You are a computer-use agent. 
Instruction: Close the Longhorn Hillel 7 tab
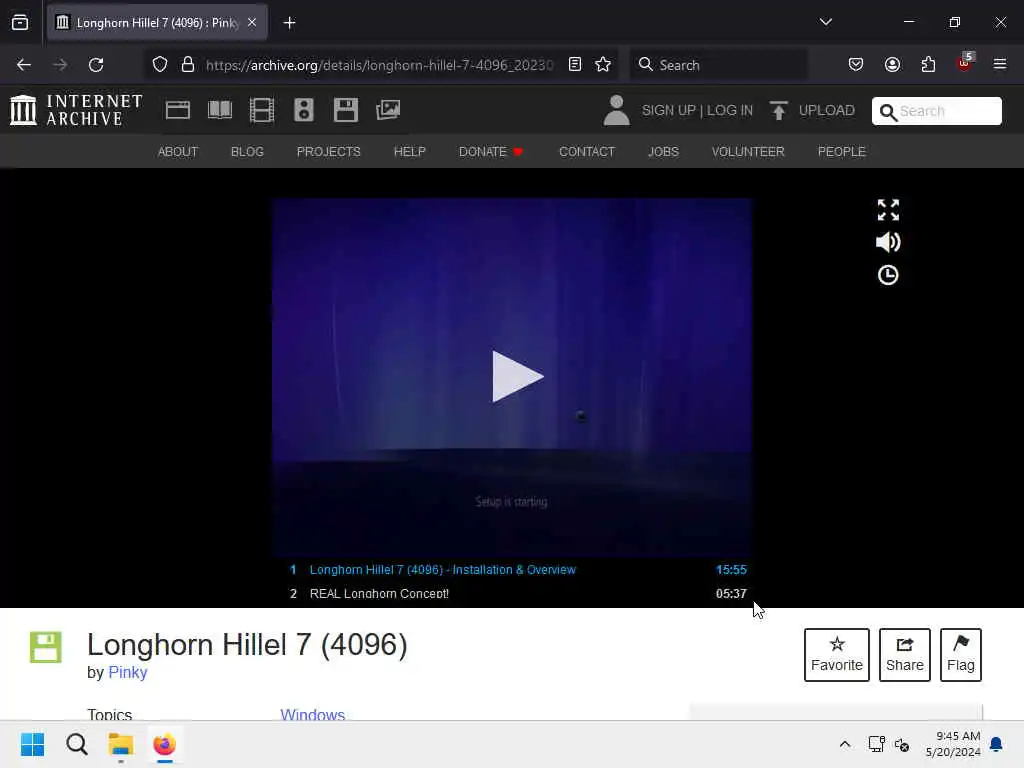[252, 22]
